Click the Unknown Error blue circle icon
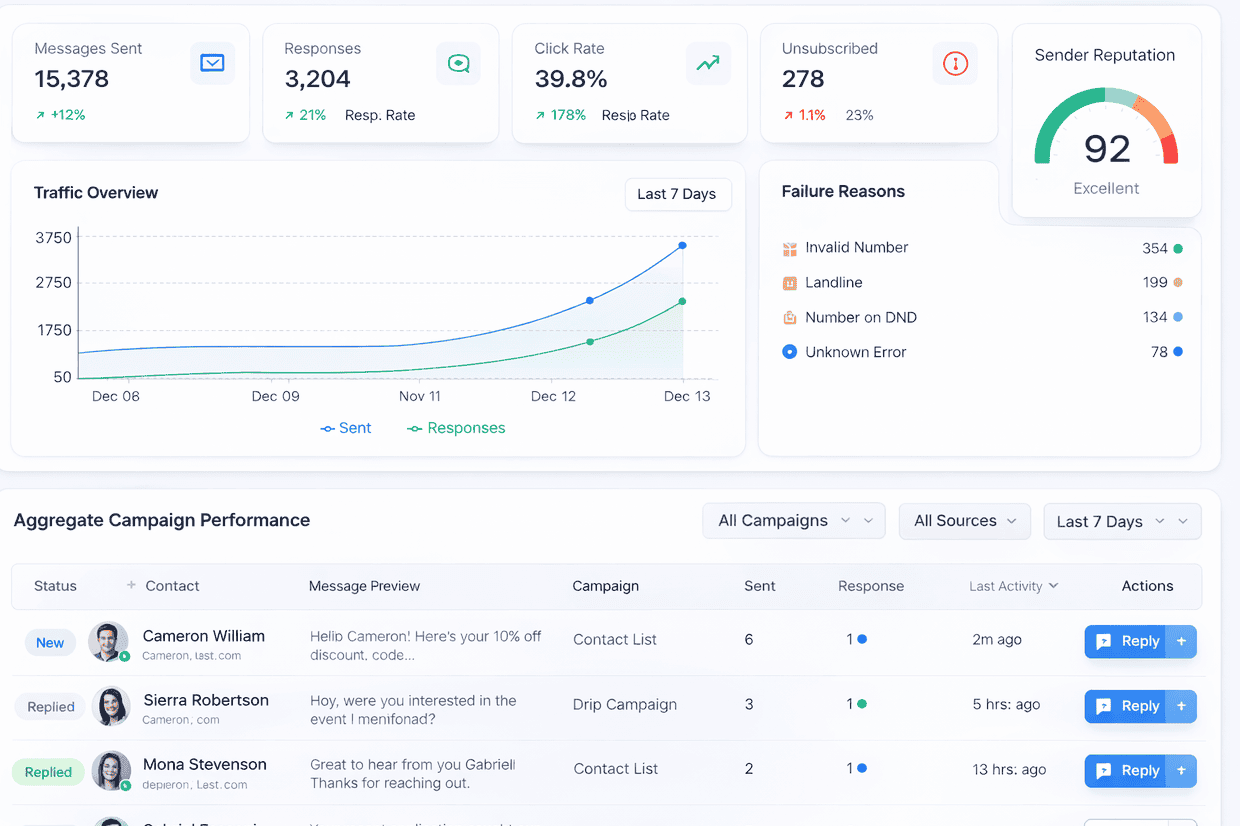This screenshot has height=826, width=1240. pyautogui.click(x=790, y=352)
